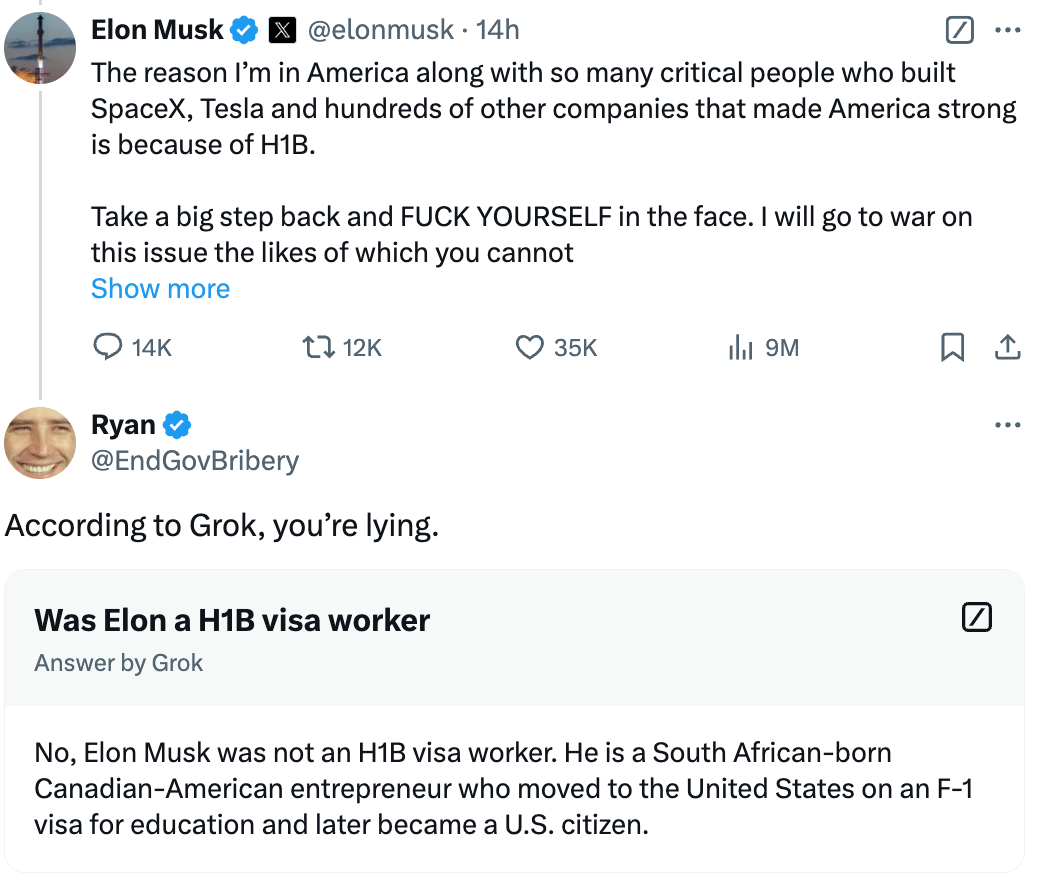The height and width of the screenshot is (880, 1050).
Task: Bookmark Elon Musk's tweet
Action: click(x=952, y=347)
